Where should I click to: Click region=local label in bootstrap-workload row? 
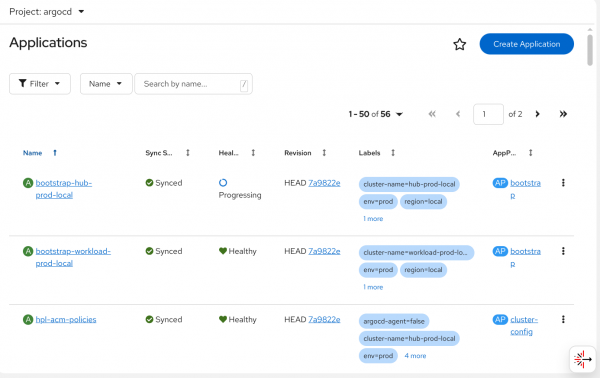423,270
